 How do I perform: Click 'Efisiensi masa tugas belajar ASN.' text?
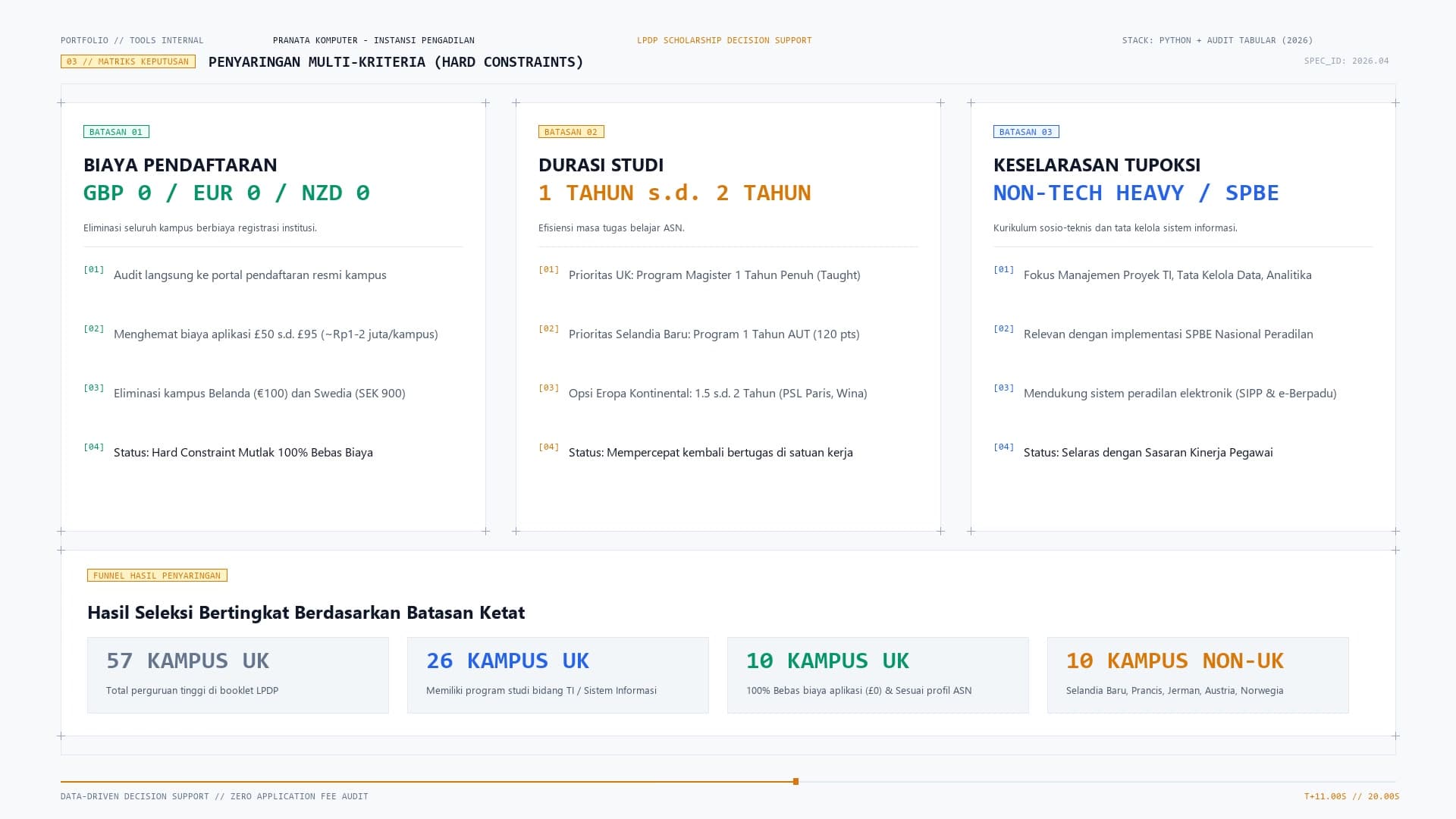(x=611, y=227)
